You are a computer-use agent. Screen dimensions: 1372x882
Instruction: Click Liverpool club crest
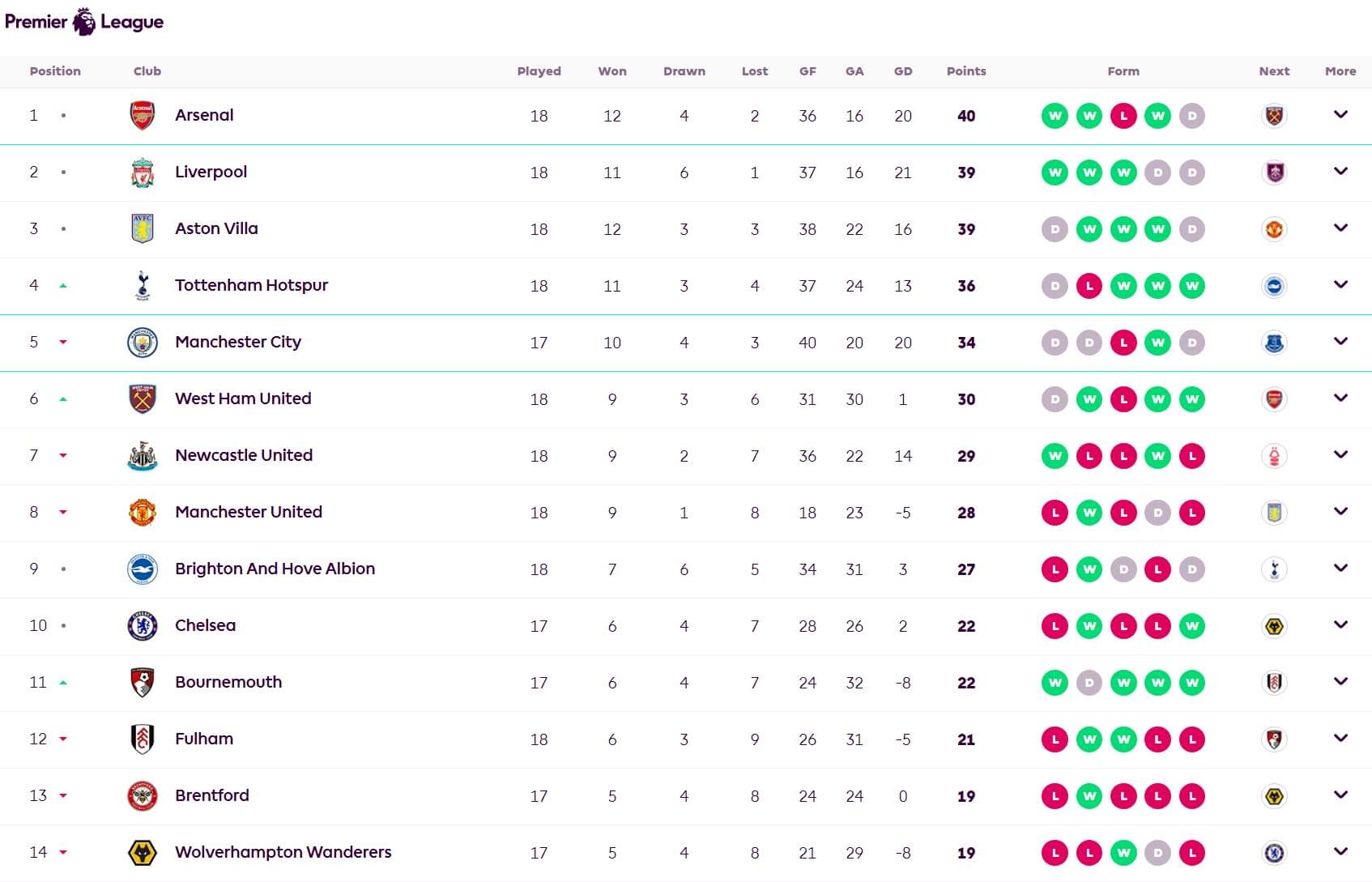click(x=143, y=173)
